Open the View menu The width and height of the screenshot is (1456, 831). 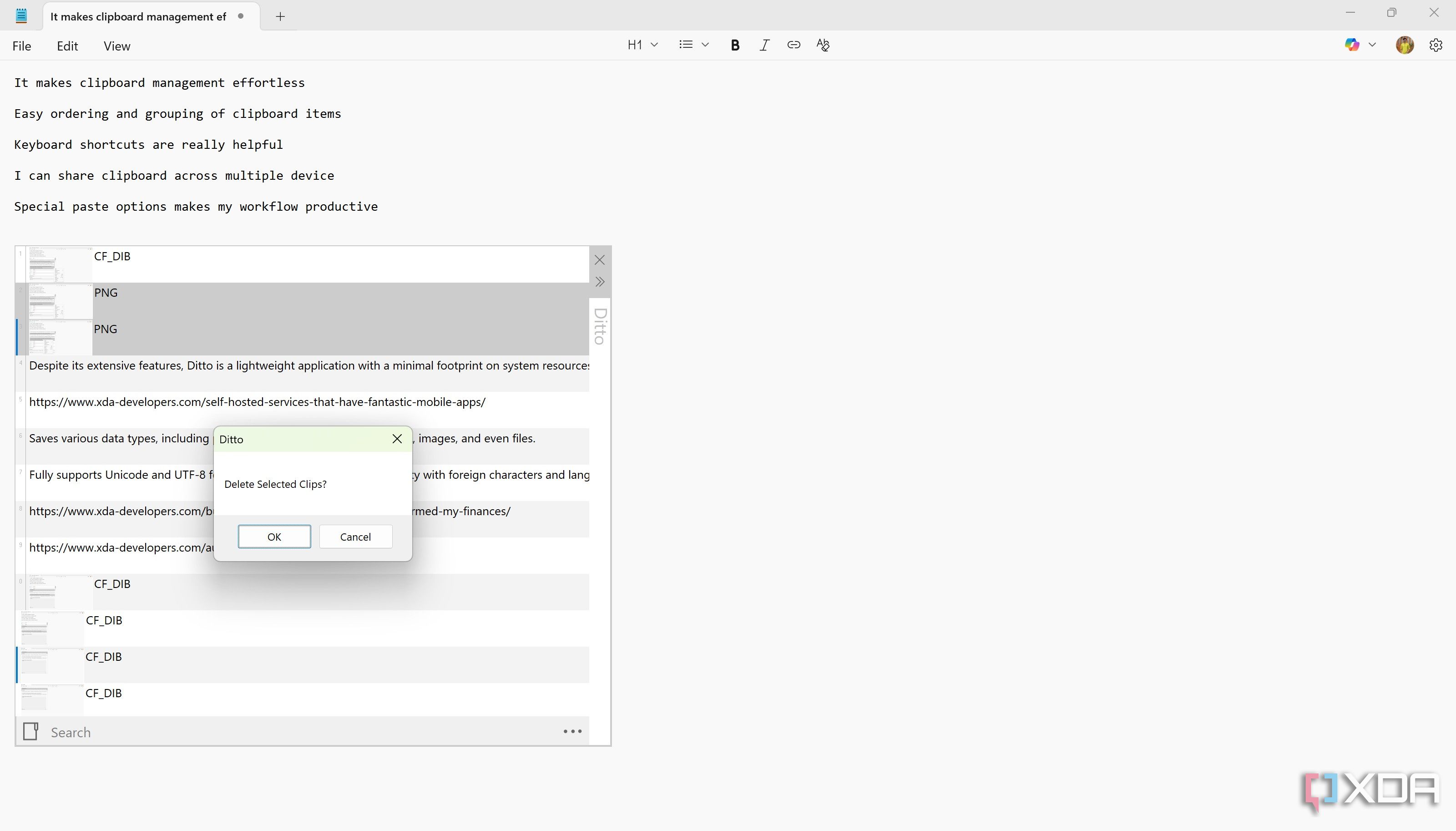(117, 46)
